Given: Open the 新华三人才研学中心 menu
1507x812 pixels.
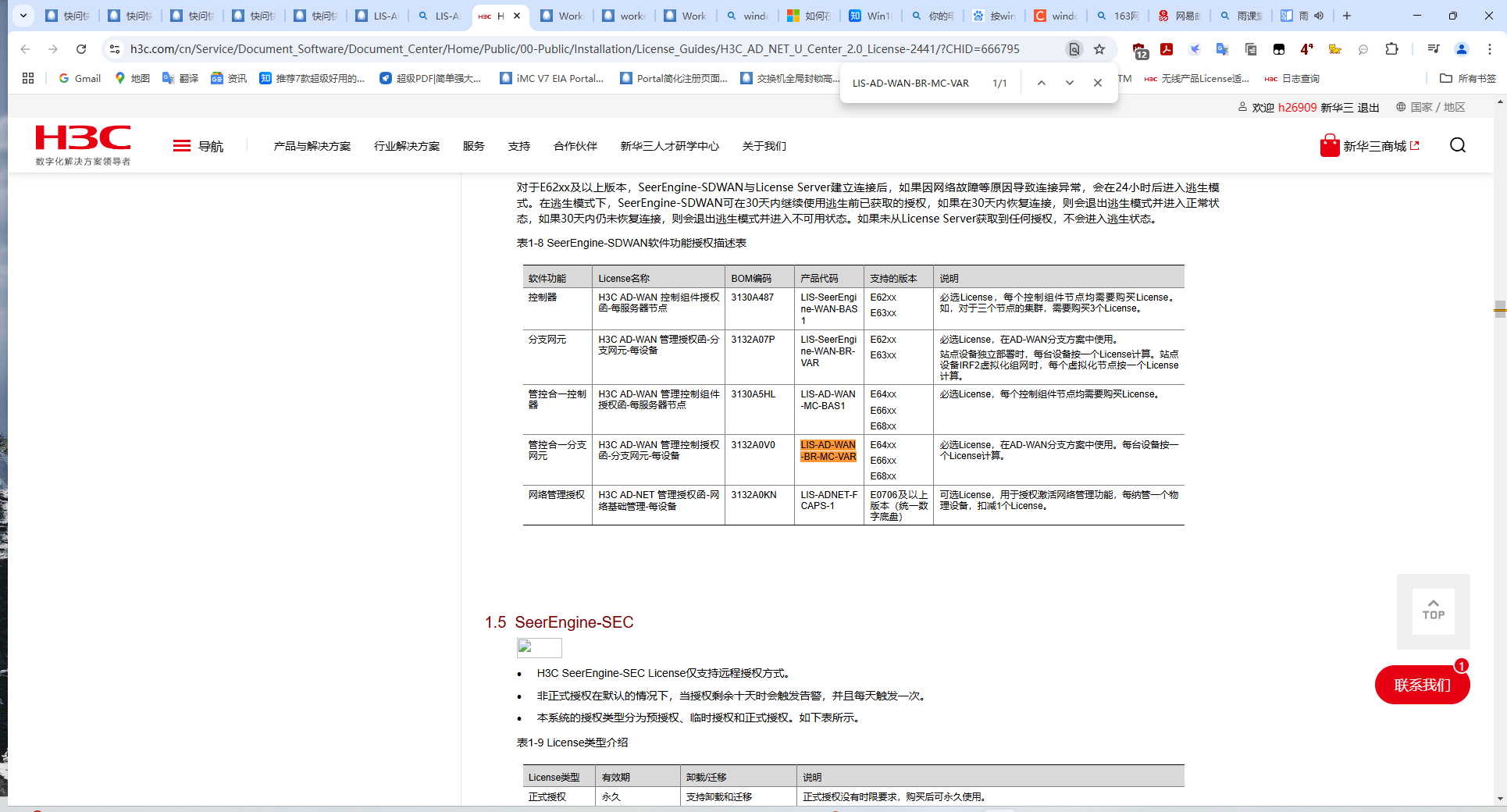Looking at the screenshot, I should click(669, 146).
